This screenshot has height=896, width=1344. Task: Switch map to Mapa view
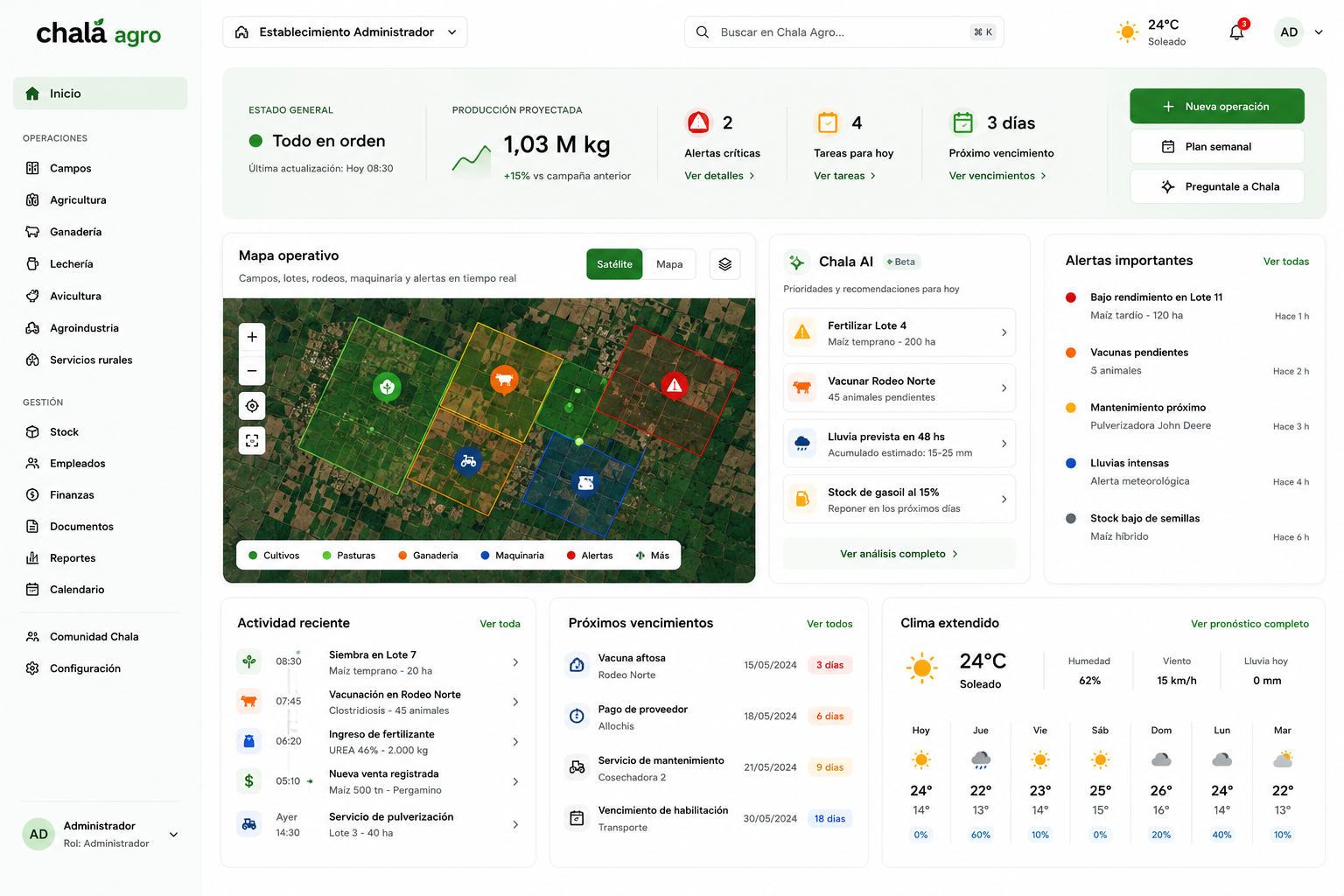pos(669,264)
